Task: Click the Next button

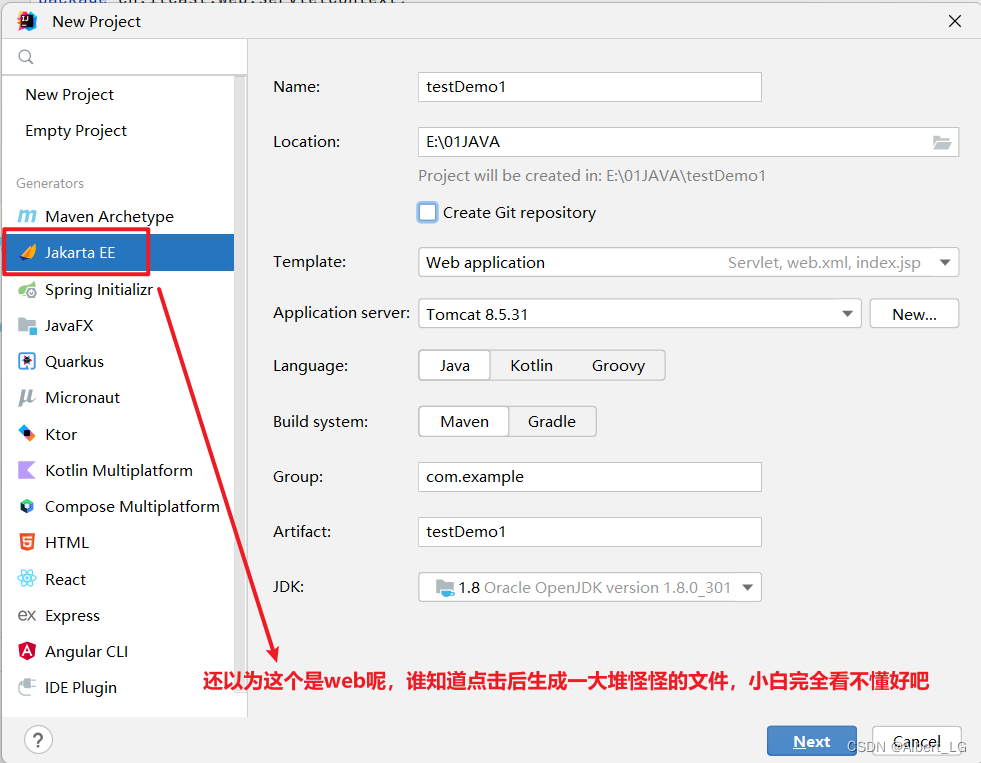Action: [x=811, y=741]
